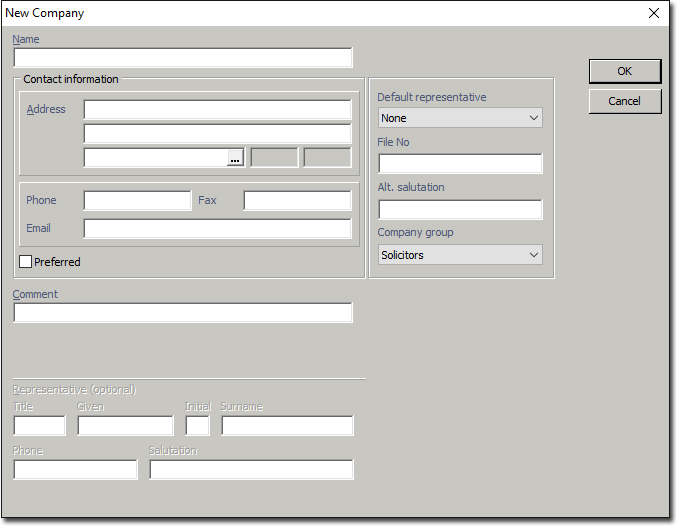677x526 pixels.
Task: Click the Name input field
Action: pos(183,58)
